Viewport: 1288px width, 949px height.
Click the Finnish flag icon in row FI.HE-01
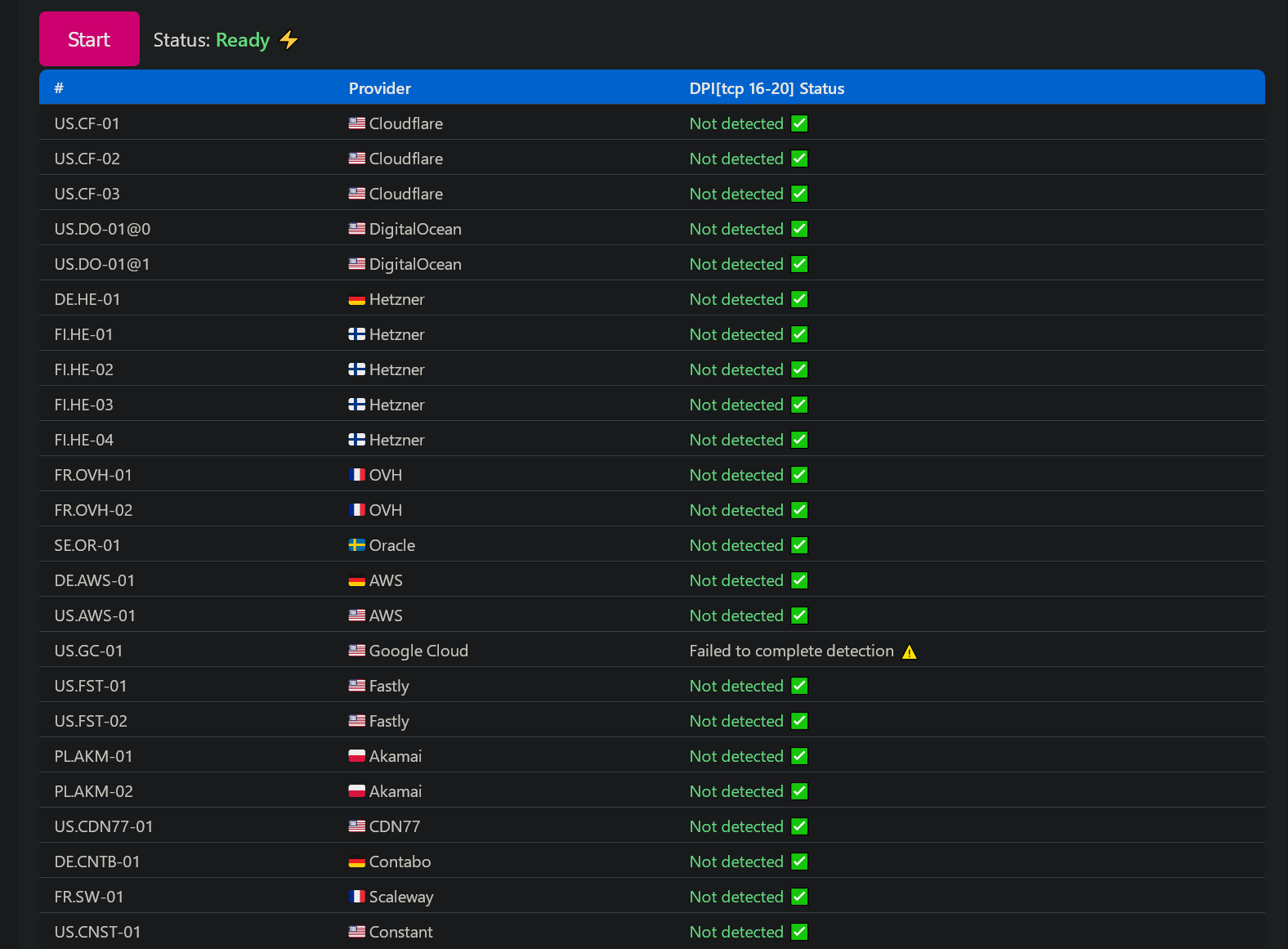click(x=357, y=334)
